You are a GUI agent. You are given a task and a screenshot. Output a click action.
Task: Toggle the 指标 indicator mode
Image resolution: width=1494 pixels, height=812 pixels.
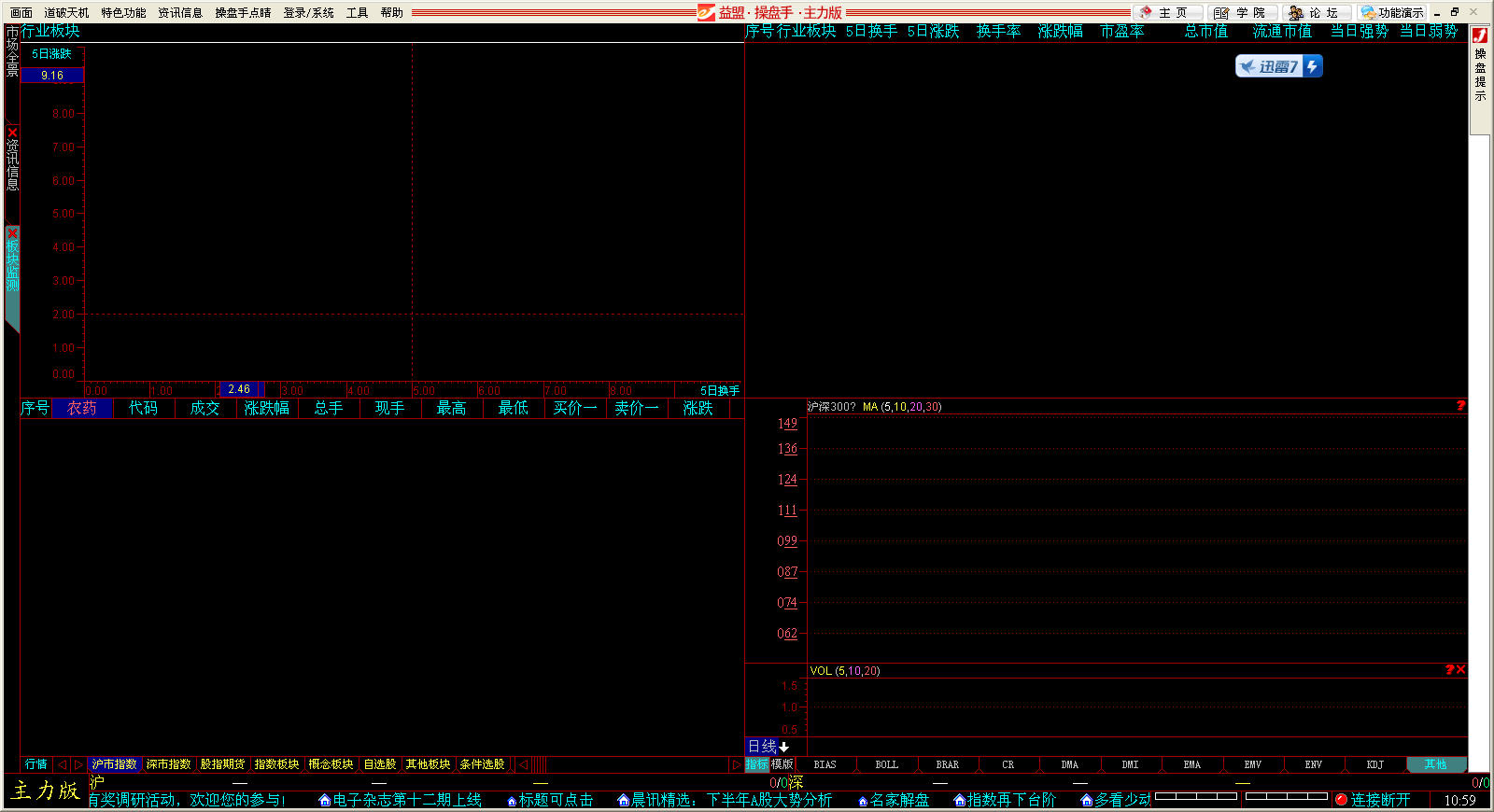coord(756,764)
